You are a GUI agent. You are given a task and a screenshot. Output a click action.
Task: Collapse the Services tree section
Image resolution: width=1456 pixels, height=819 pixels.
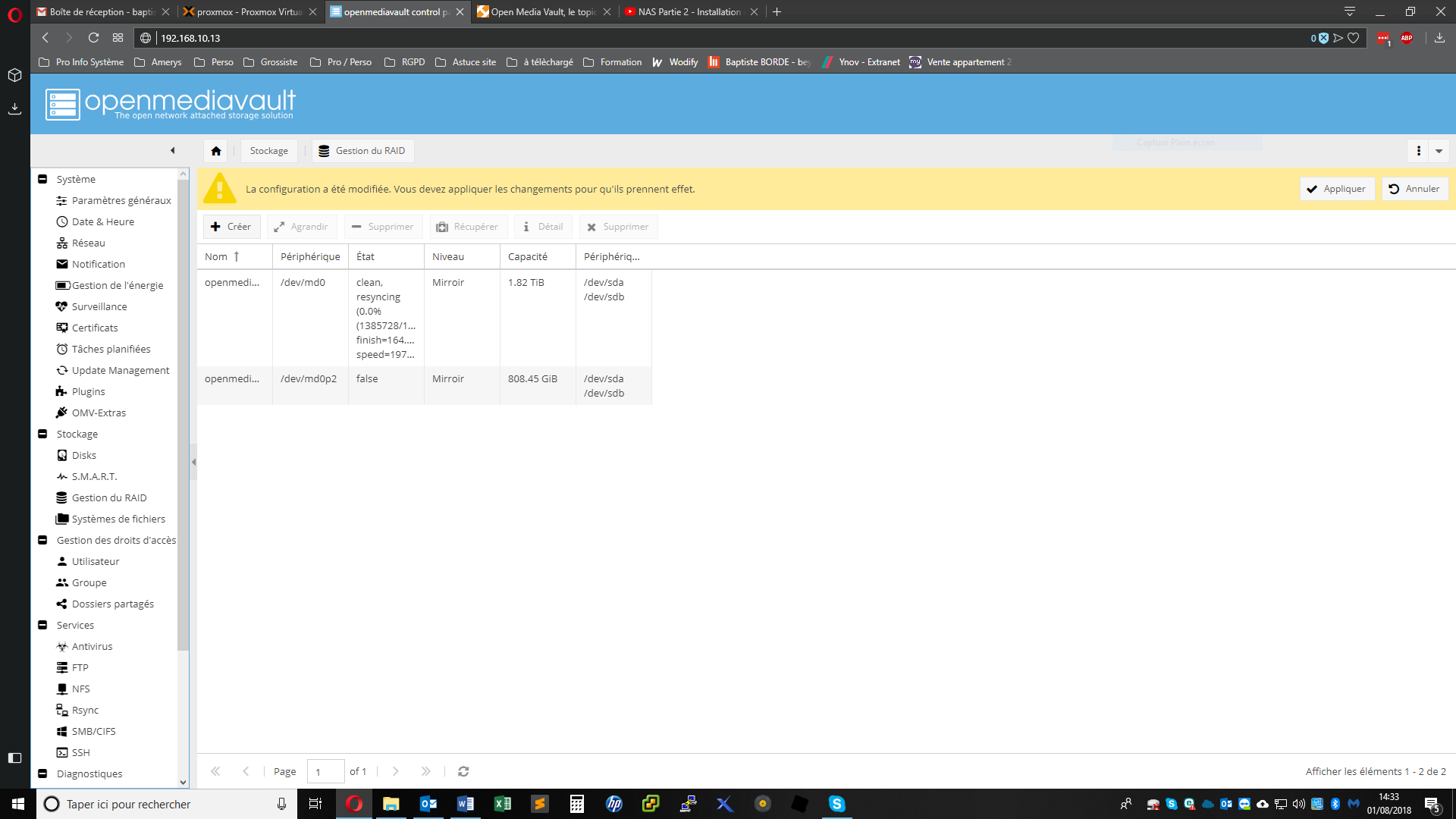pos(42,625)
